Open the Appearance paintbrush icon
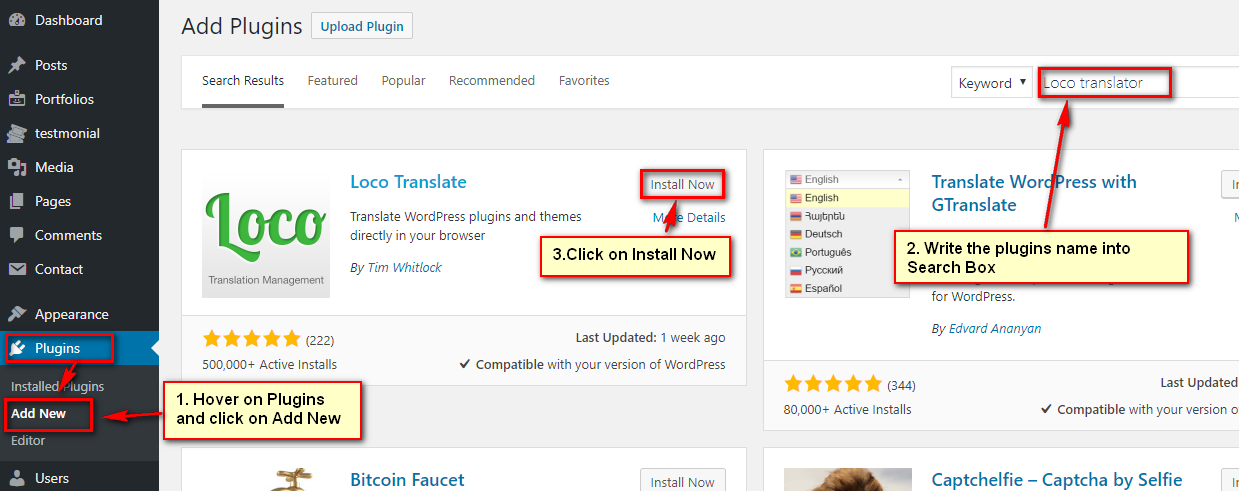The image size is (1239, 491). [17, 314]
